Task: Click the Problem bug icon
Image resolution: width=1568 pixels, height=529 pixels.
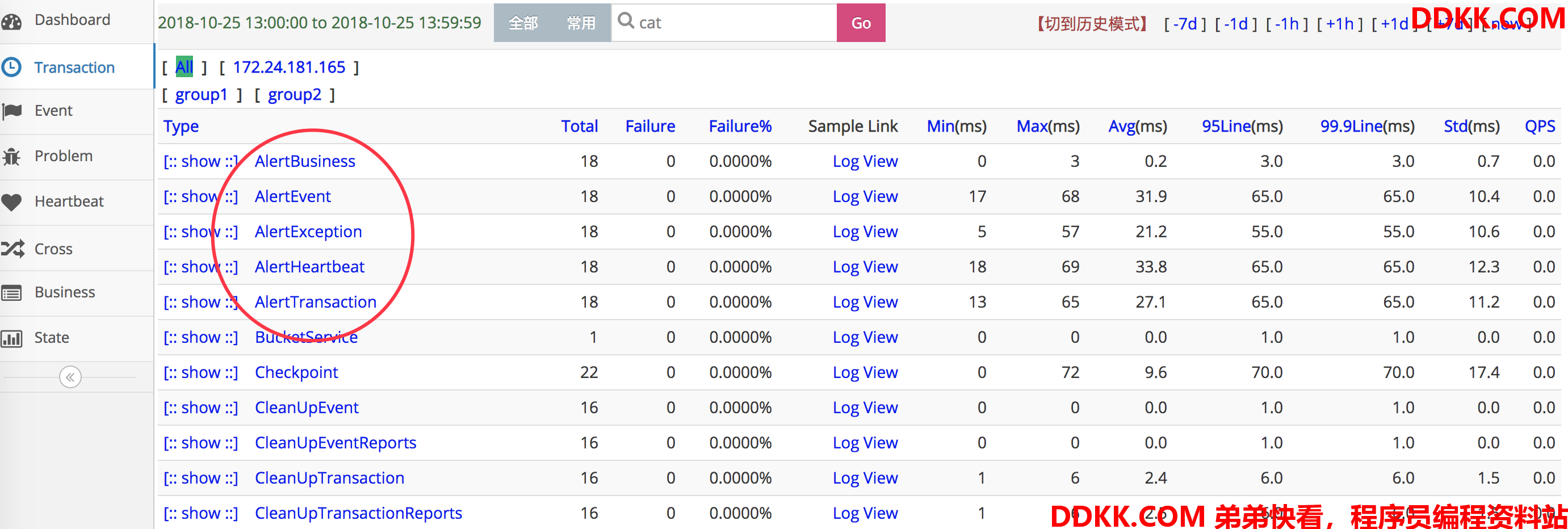Action: point(11,157)
